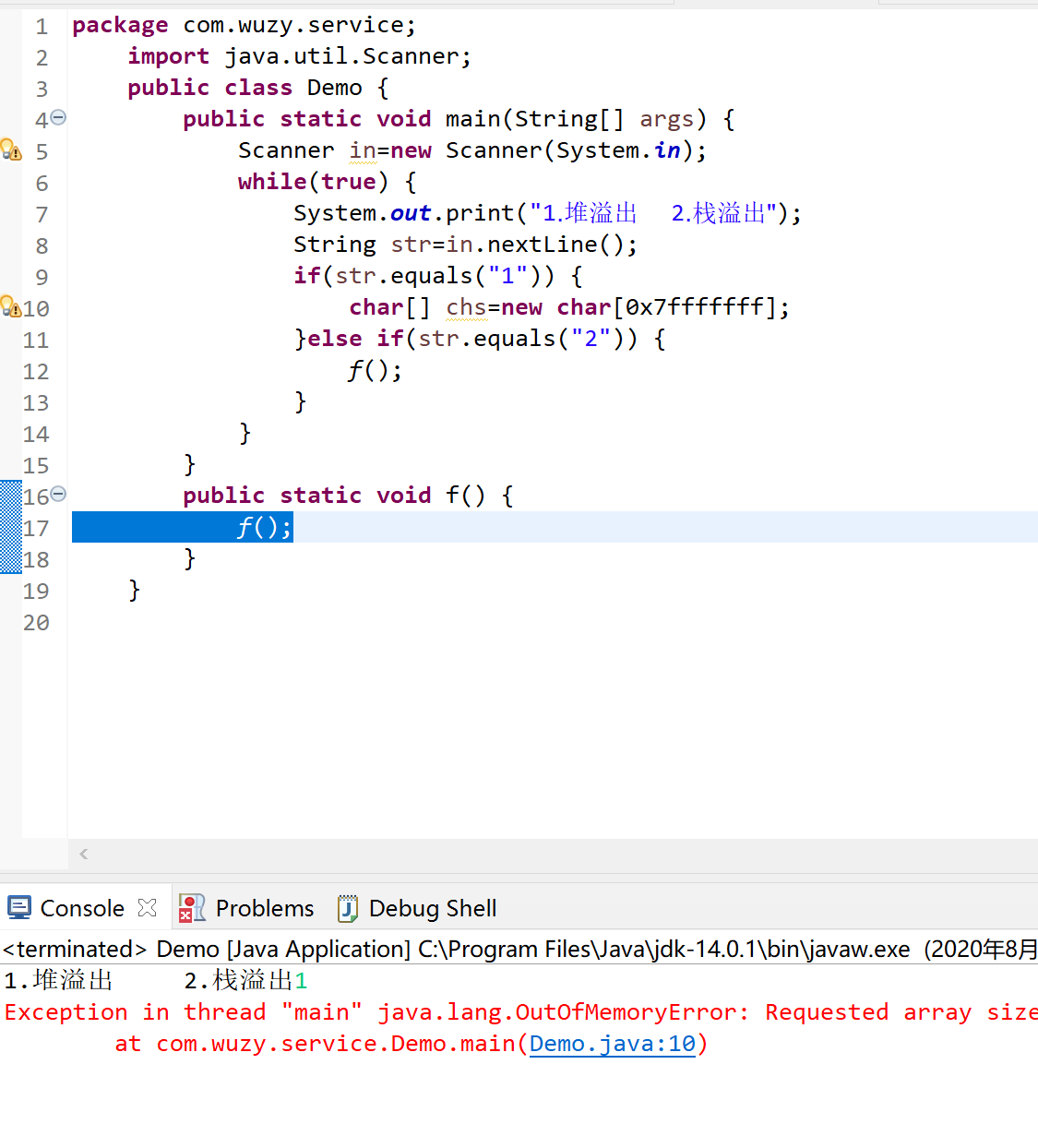Click 'public static void main' method signature

(x=459, y=119)
